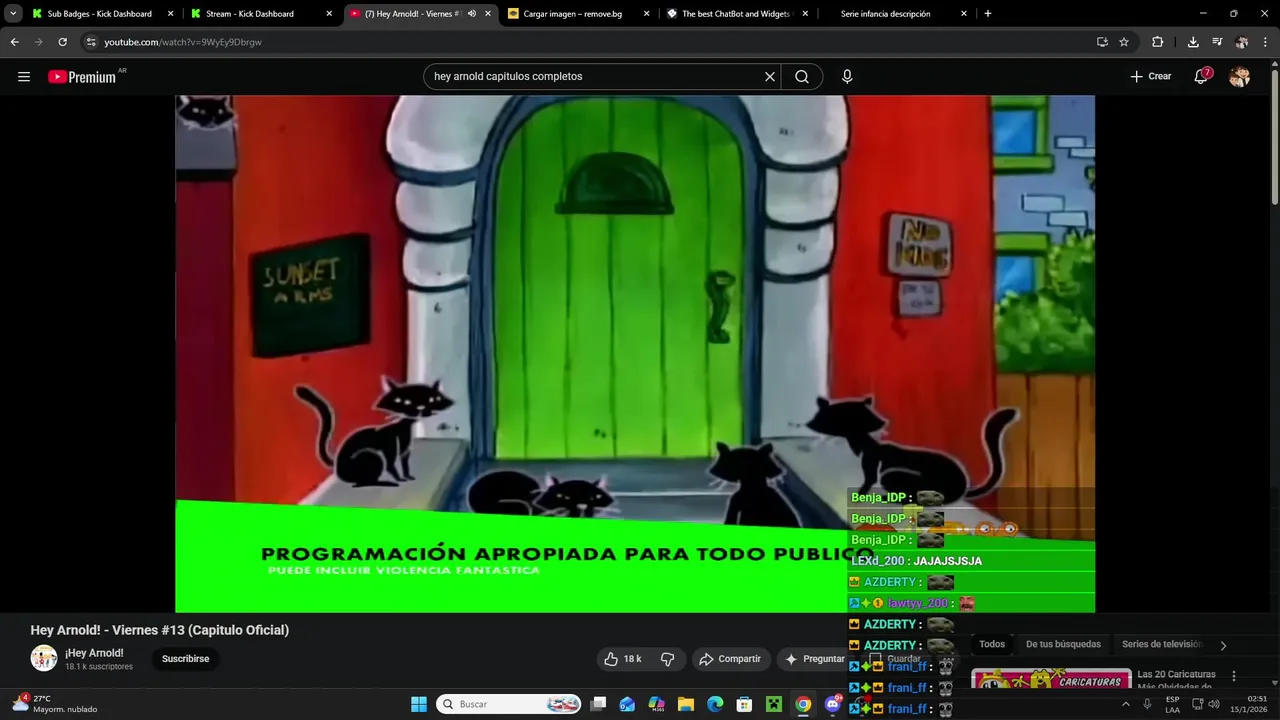Viewport: 1280px width, 720px height.
Task: Run search with the magnifier button
Action: [802, 77]
